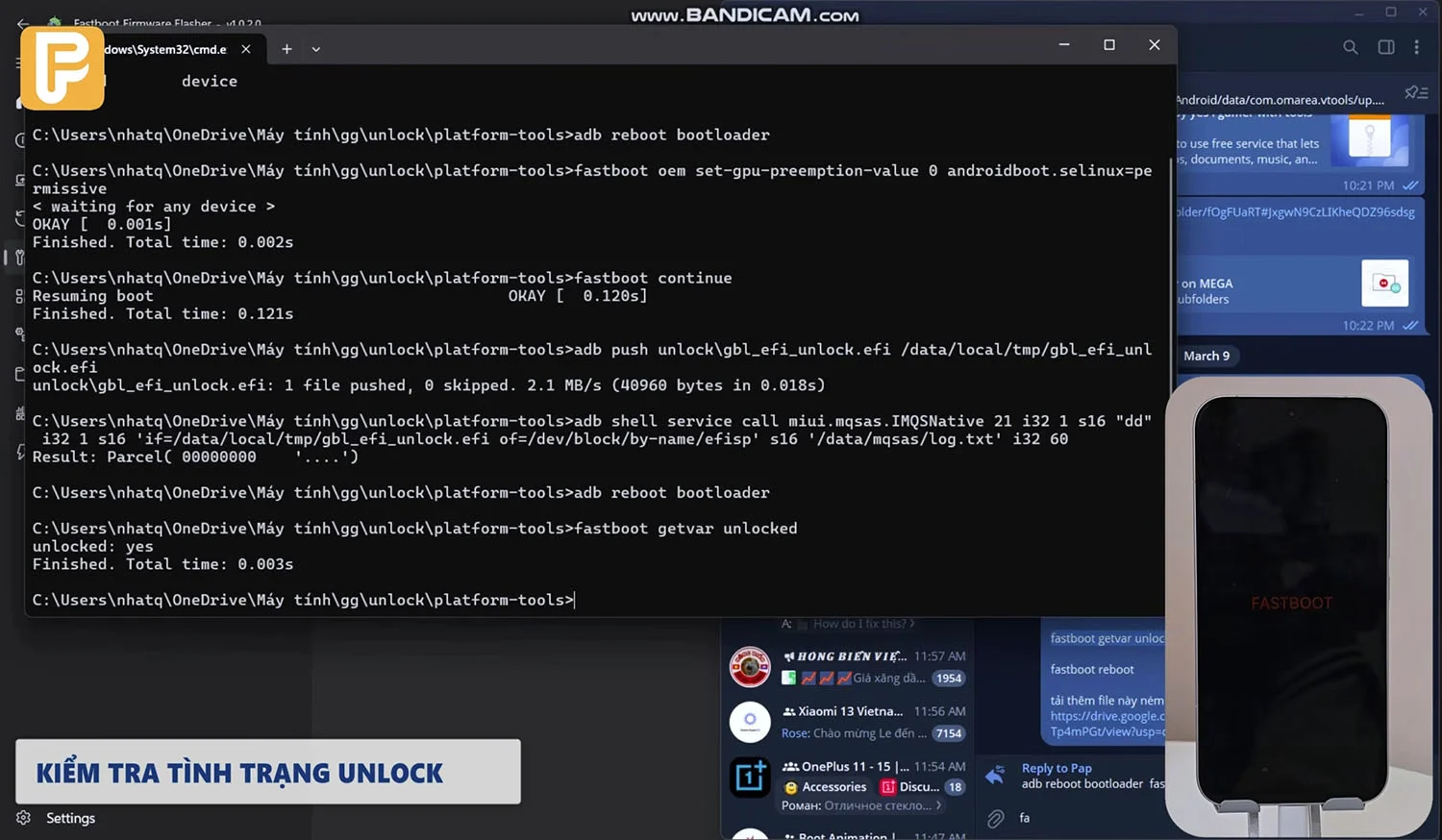Click the new tab plus button
1442x840 pixels.
pos(286,48)
